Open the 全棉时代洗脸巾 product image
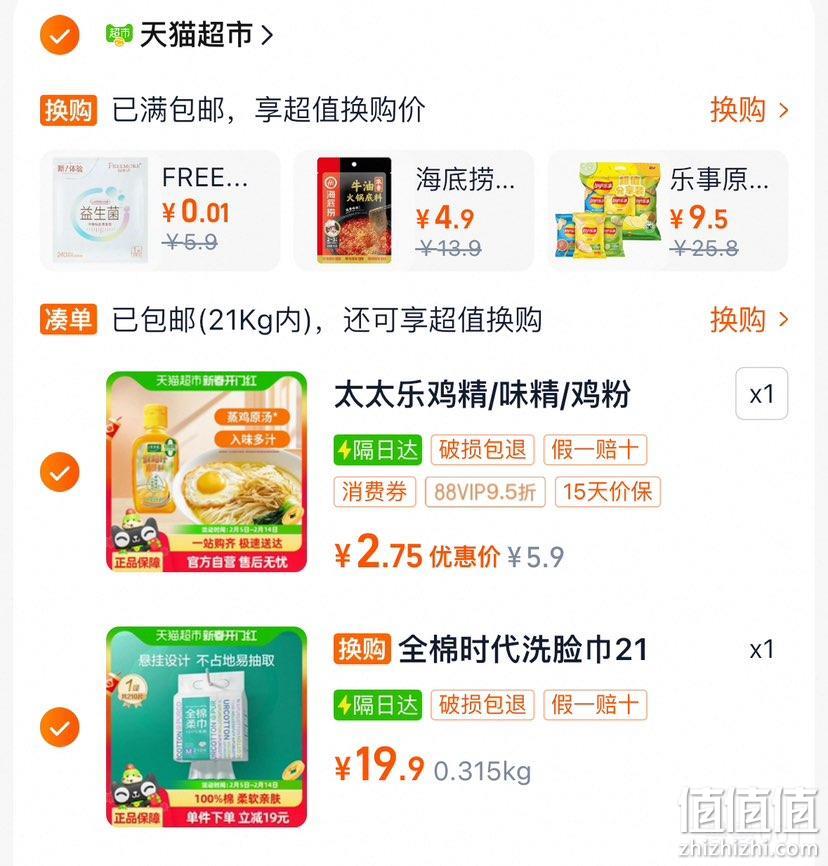The image size is (828, 866). [x=207, y=727]
